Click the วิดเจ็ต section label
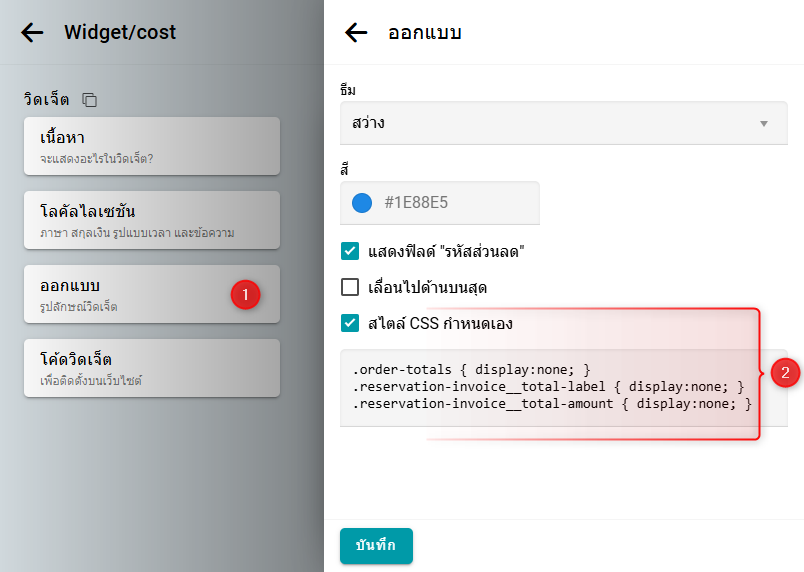Viewport: 804px width, 572px height. pyautogui.click(x=46, y=100)
